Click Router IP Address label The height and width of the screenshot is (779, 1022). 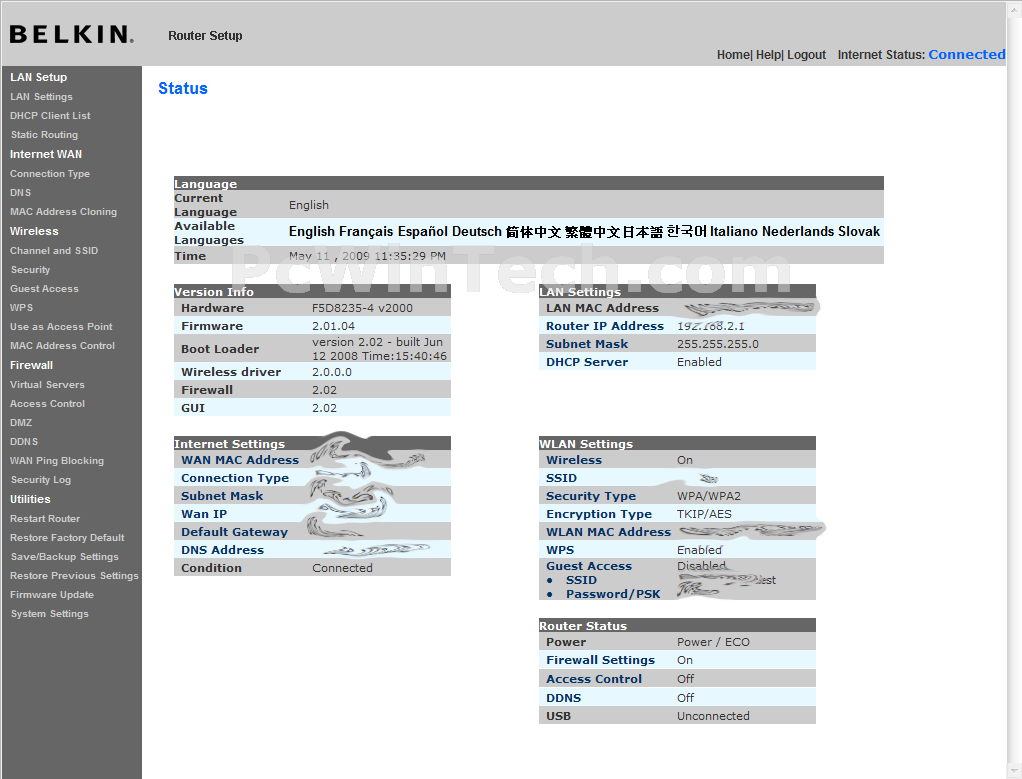click(x=605, y=326)
